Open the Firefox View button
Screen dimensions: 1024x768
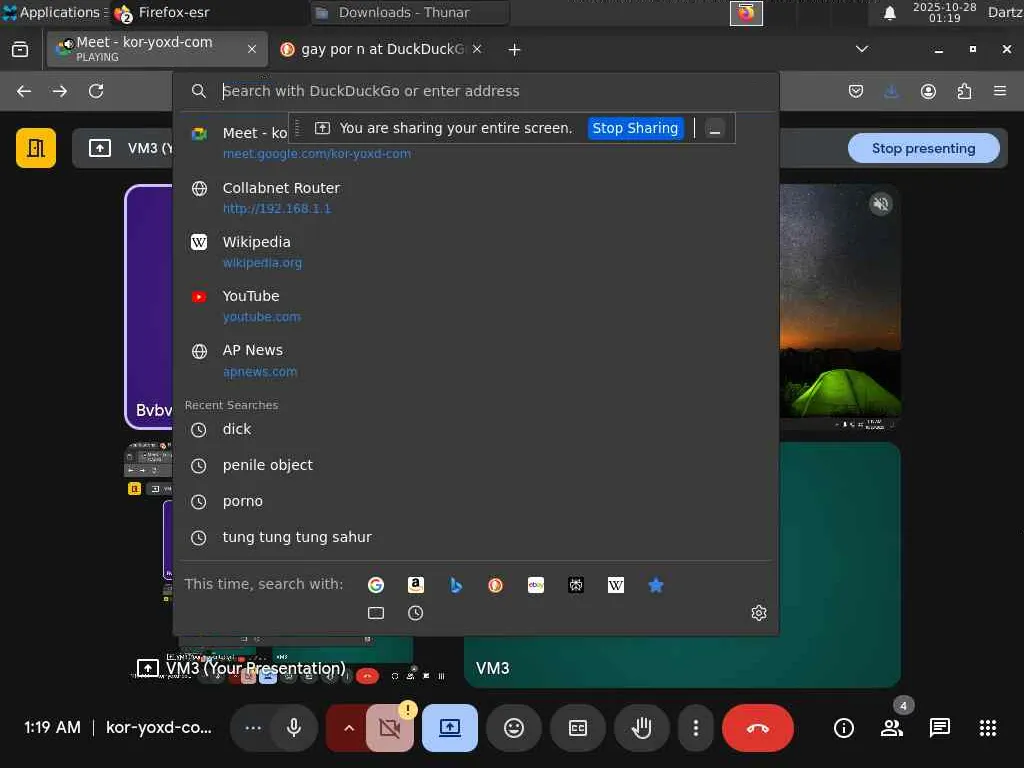20,50
